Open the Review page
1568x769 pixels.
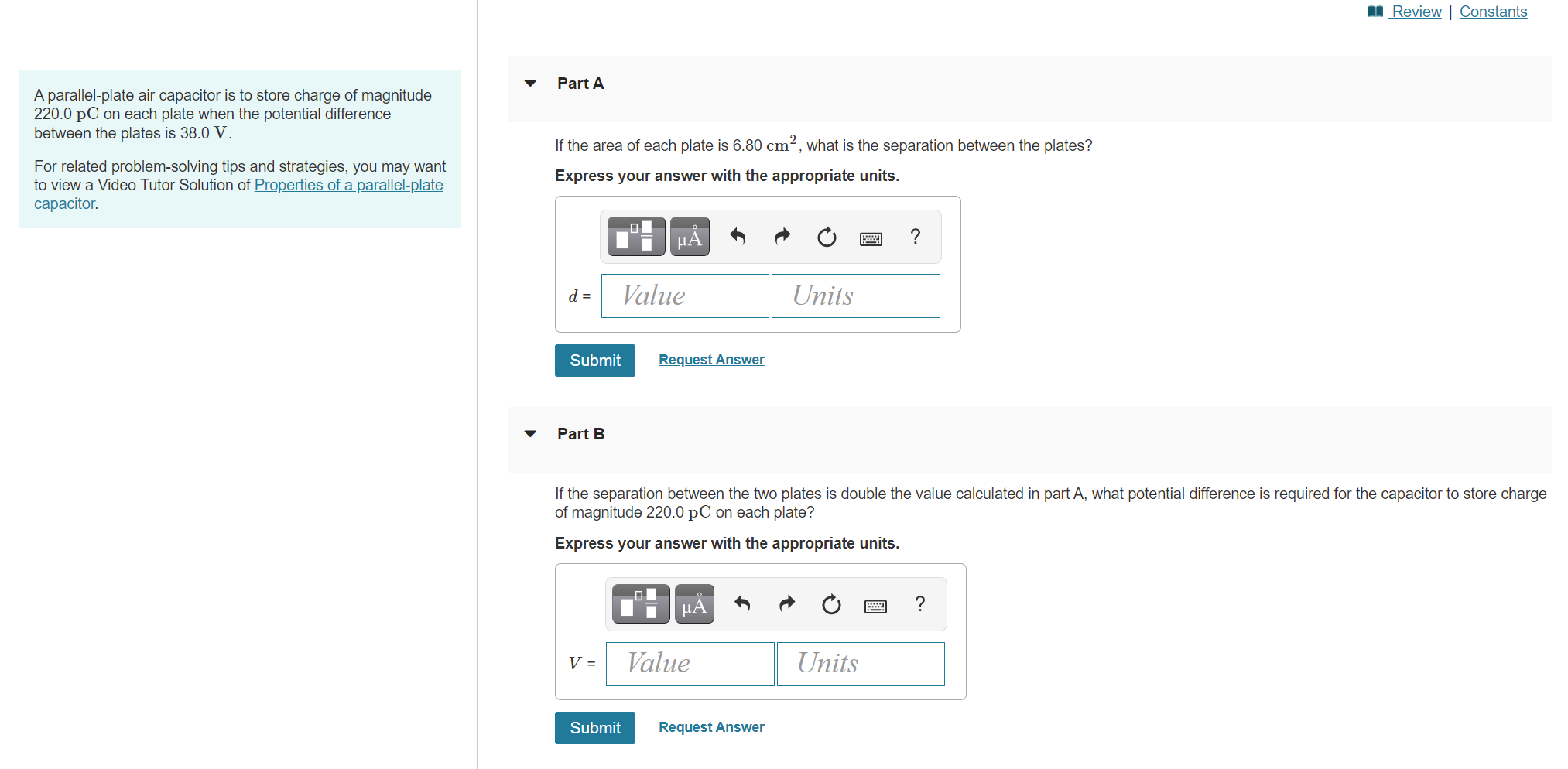point(1416,11)
